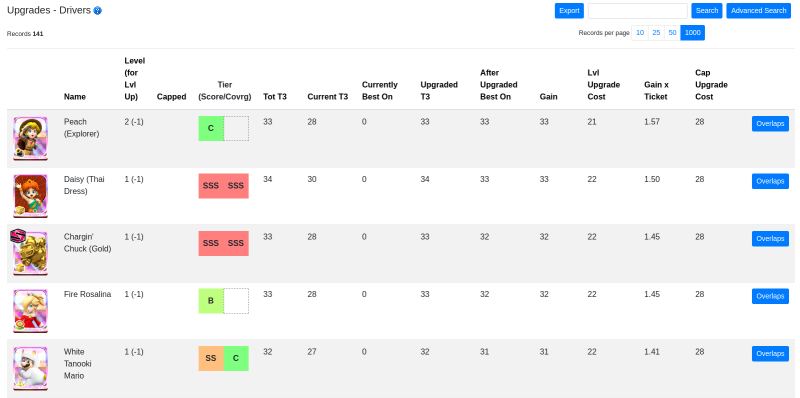Screen dimensions: 800x398
Task: Set records per page to 10
Action: [x=640, y=33]
